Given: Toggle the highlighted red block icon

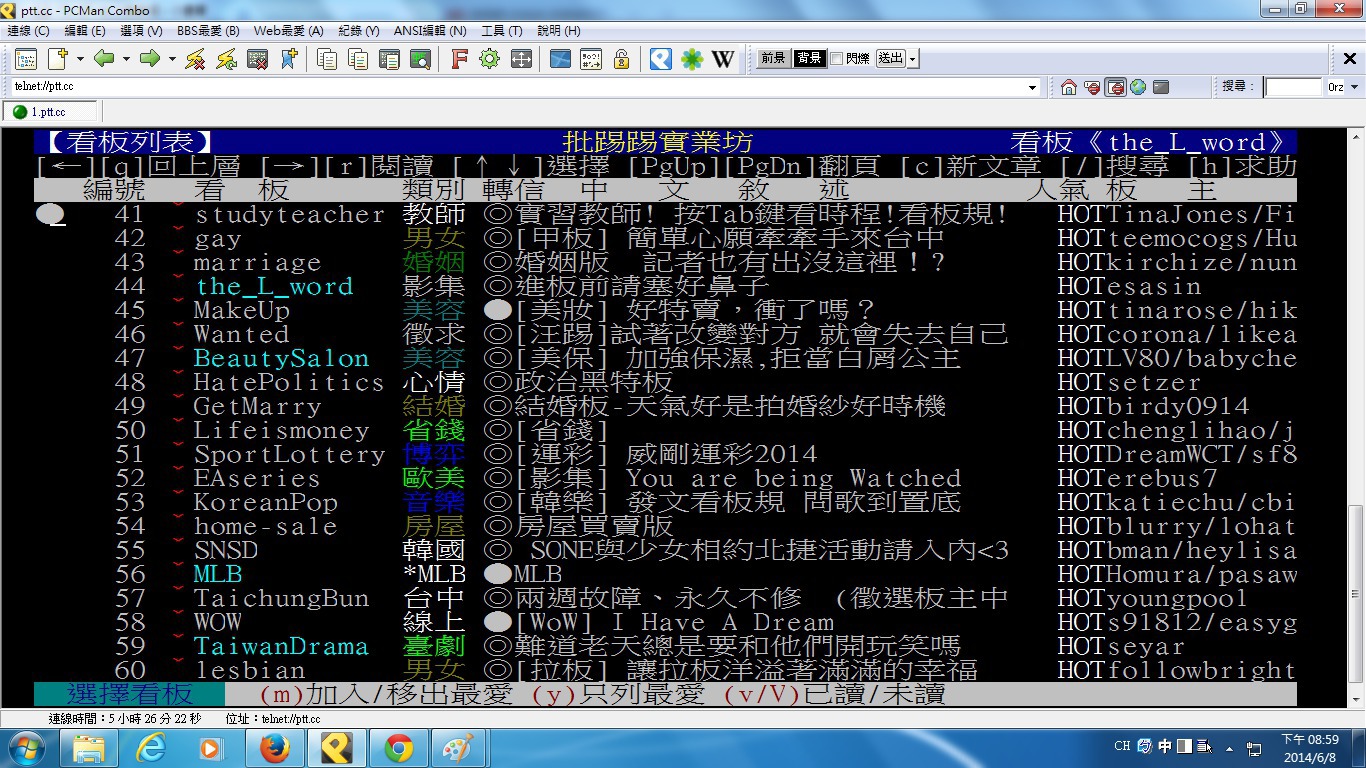Looking at the screenshot, I should point(1115,88).
